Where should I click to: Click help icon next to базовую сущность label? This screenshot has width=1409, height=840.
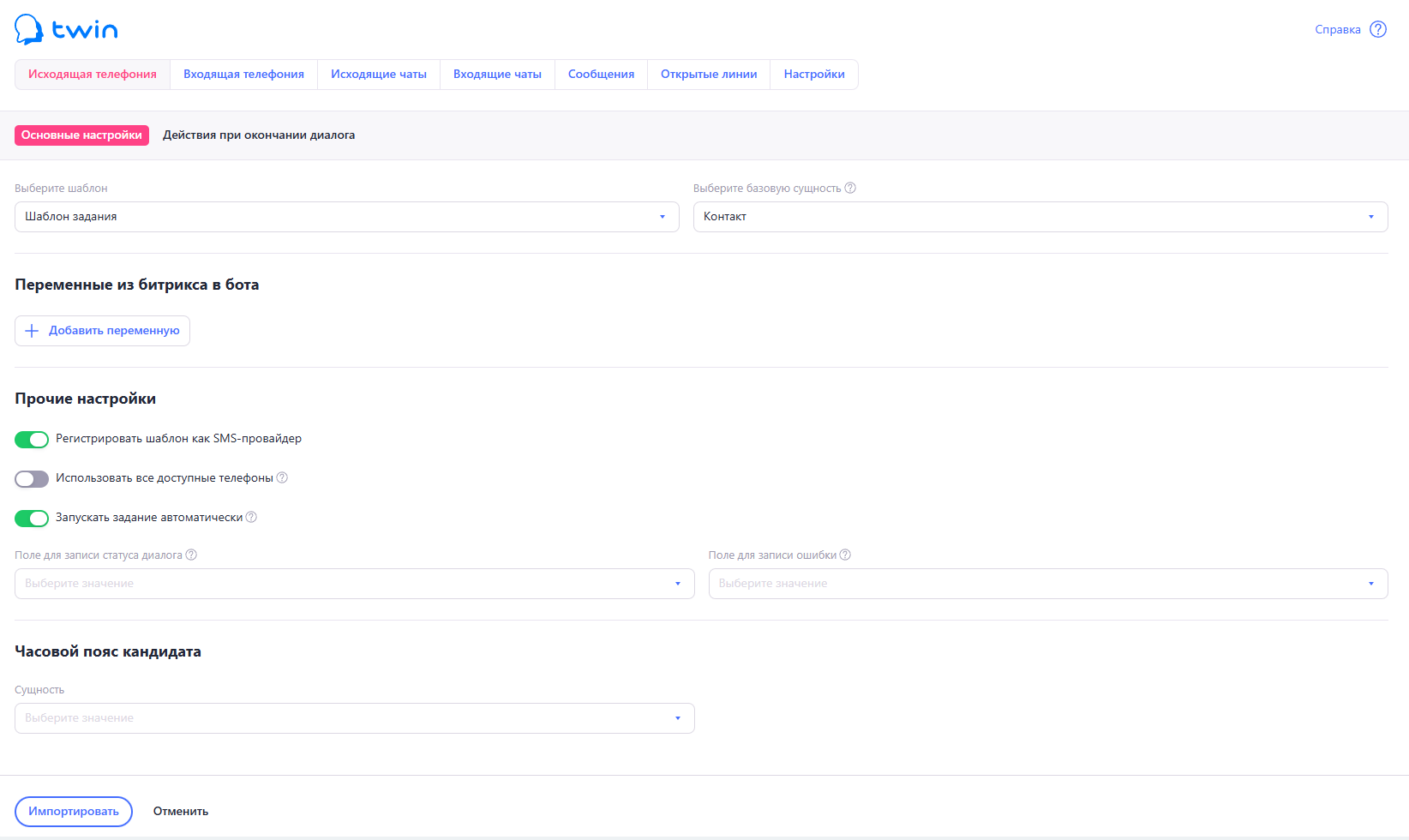point(850,188)
